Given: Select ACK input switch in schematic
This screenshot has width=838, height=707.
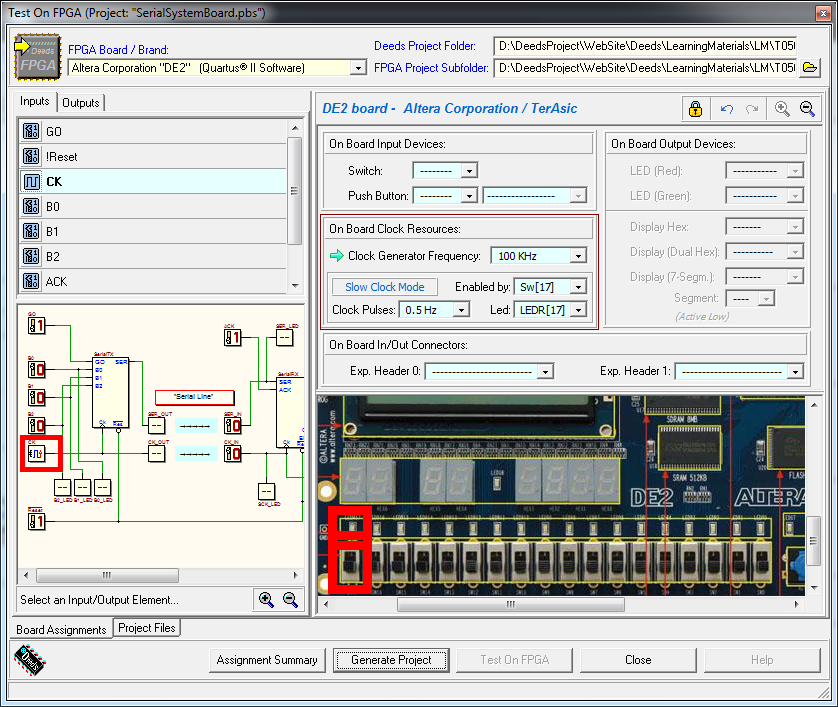Looking at the screenshot, I should click(232, 338).
